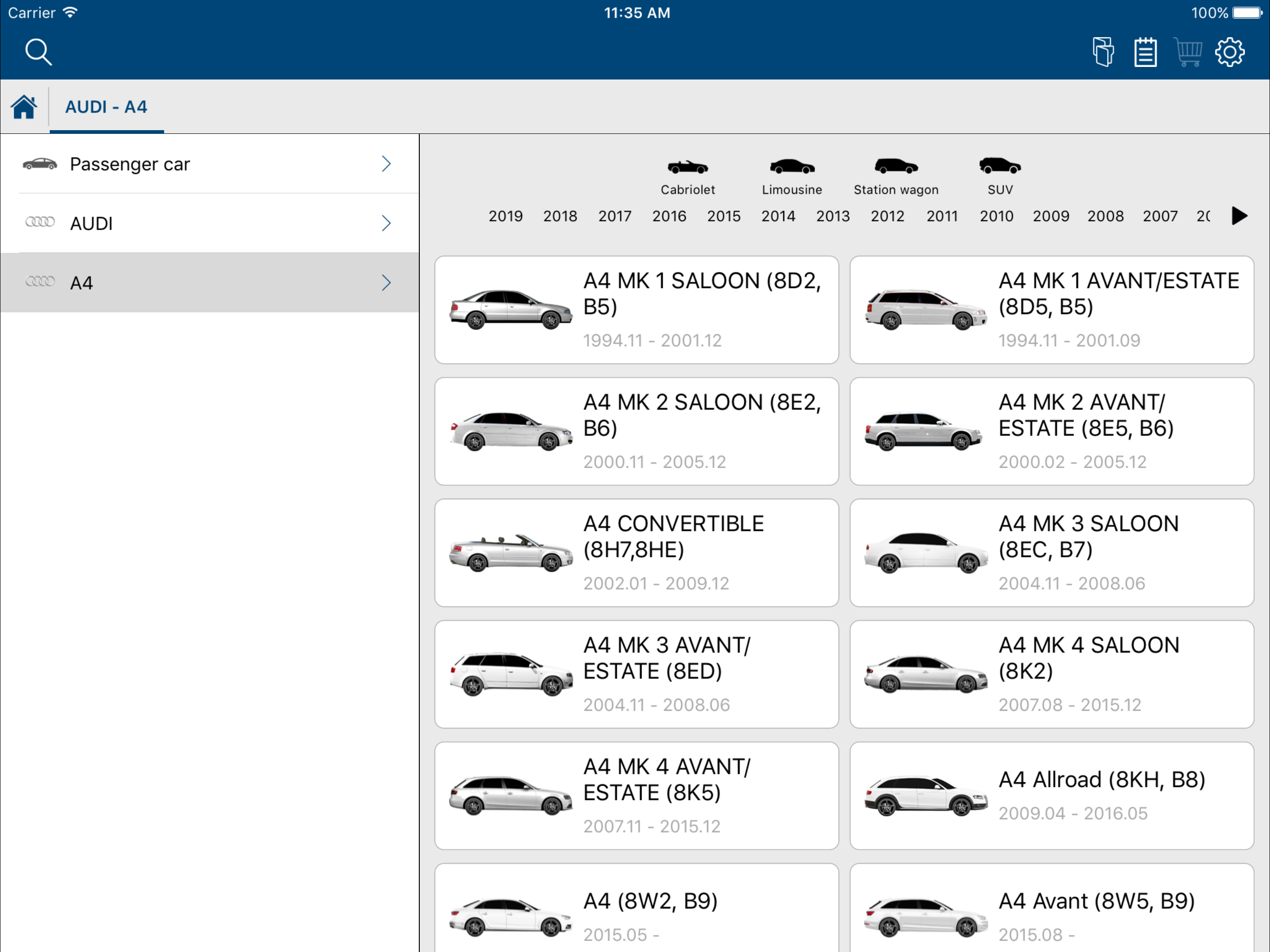Click date range 2002.01 - 2009.12
The width and height of the screenshot is (1270, 952).
656,583
